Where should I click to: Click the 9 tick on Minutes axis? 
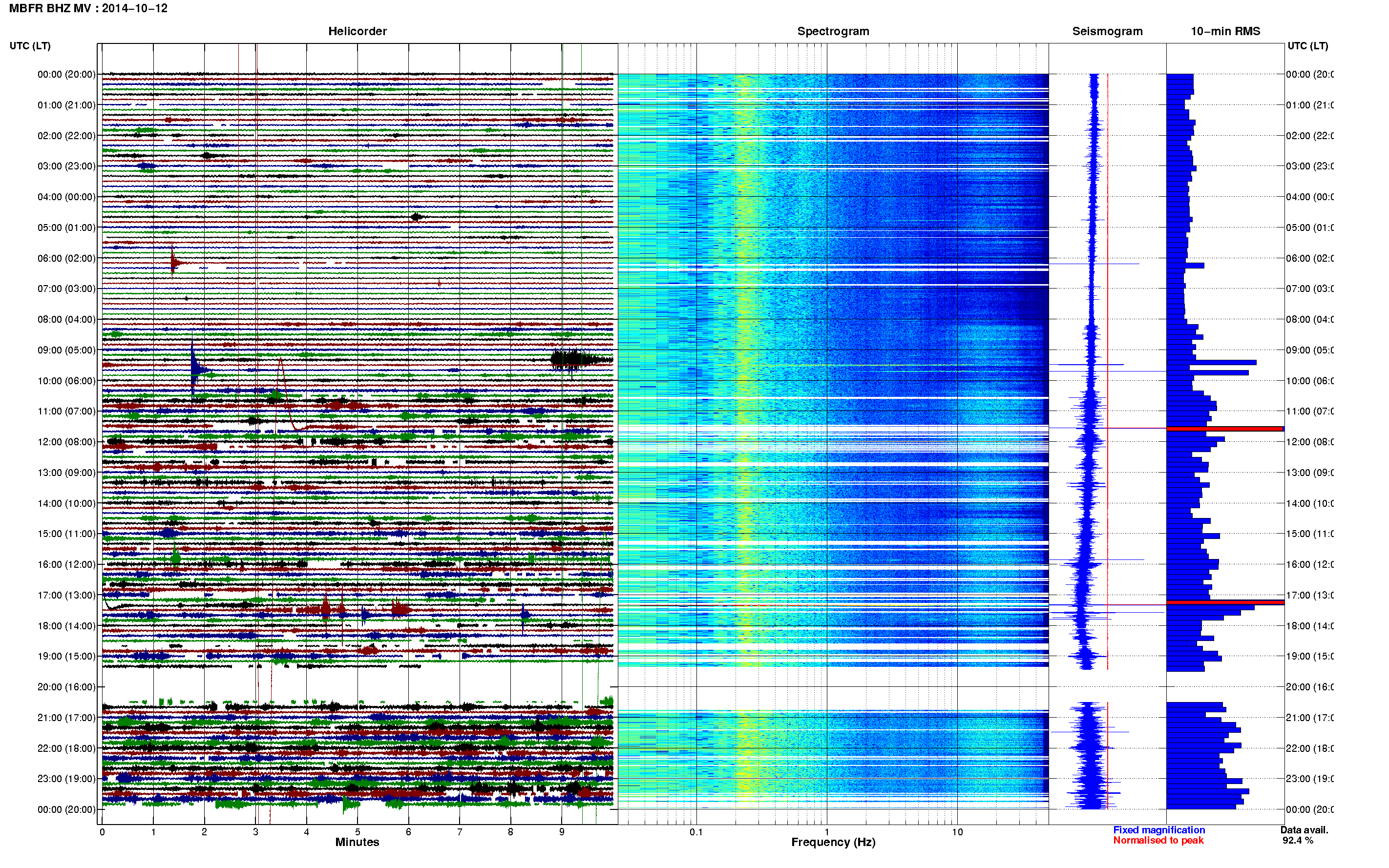click(x=562, y=832)
